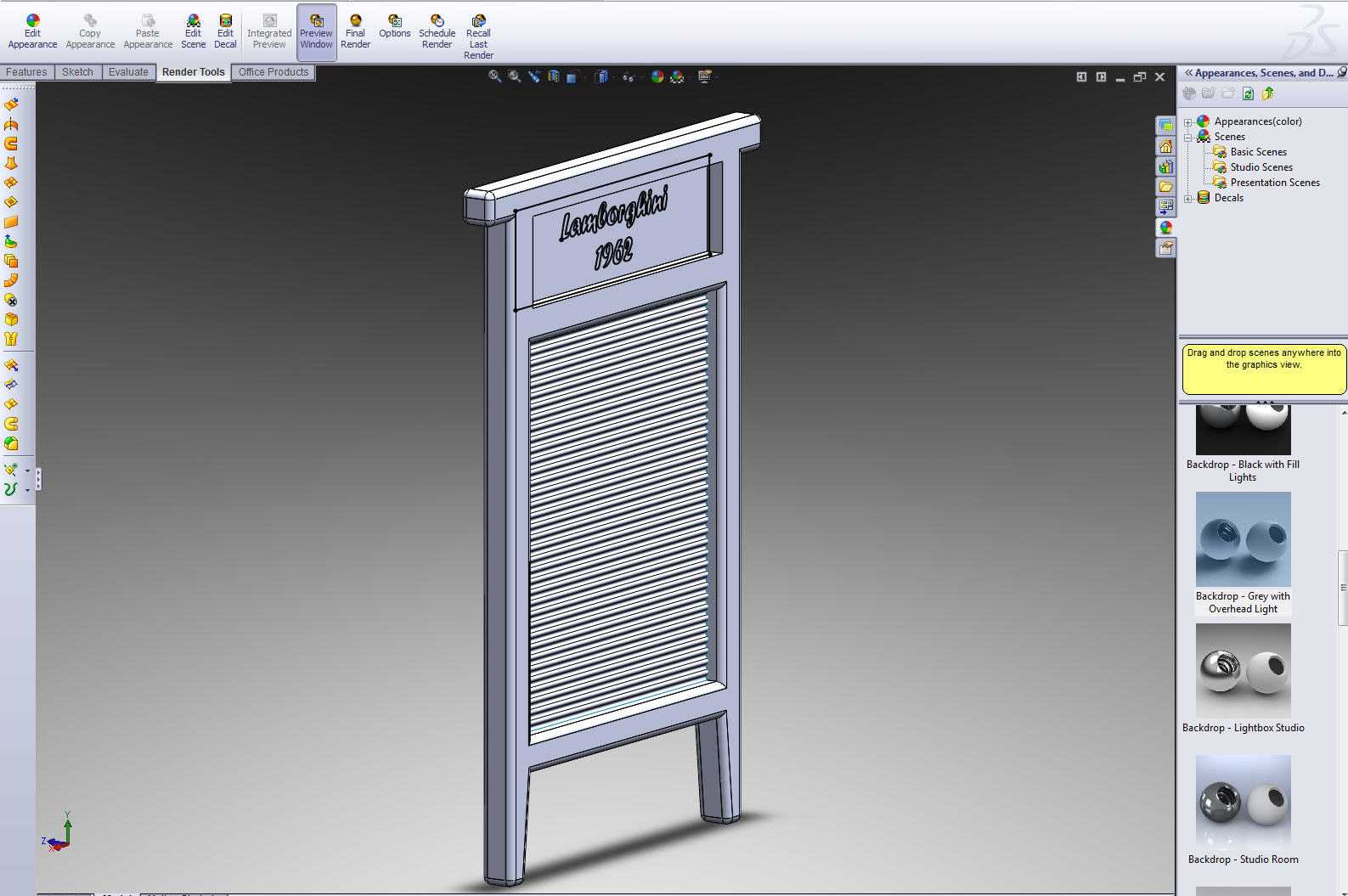The height and width of the screenshot is (896, 1348).
Task: Click the stacked orange squares offset icon
Action: pyautogui.click(x=11, y=261)
